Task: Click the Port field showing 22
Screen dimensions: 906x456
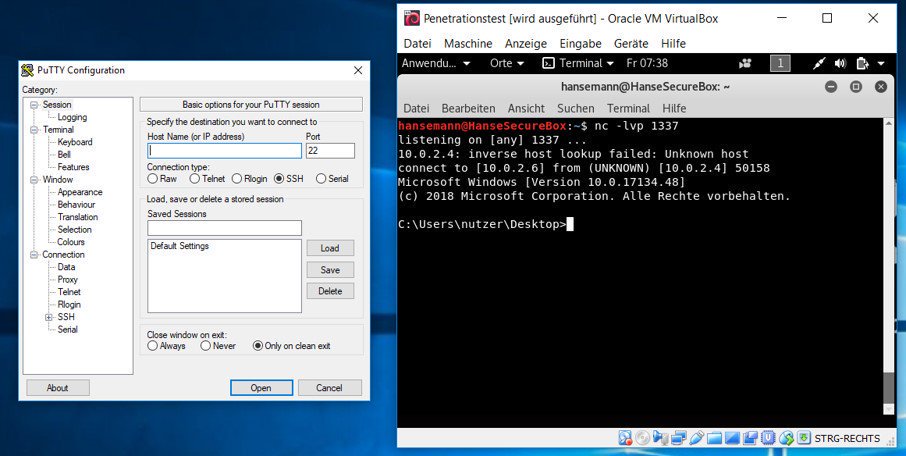Action: pyautogui.click(x=330, y=151)
